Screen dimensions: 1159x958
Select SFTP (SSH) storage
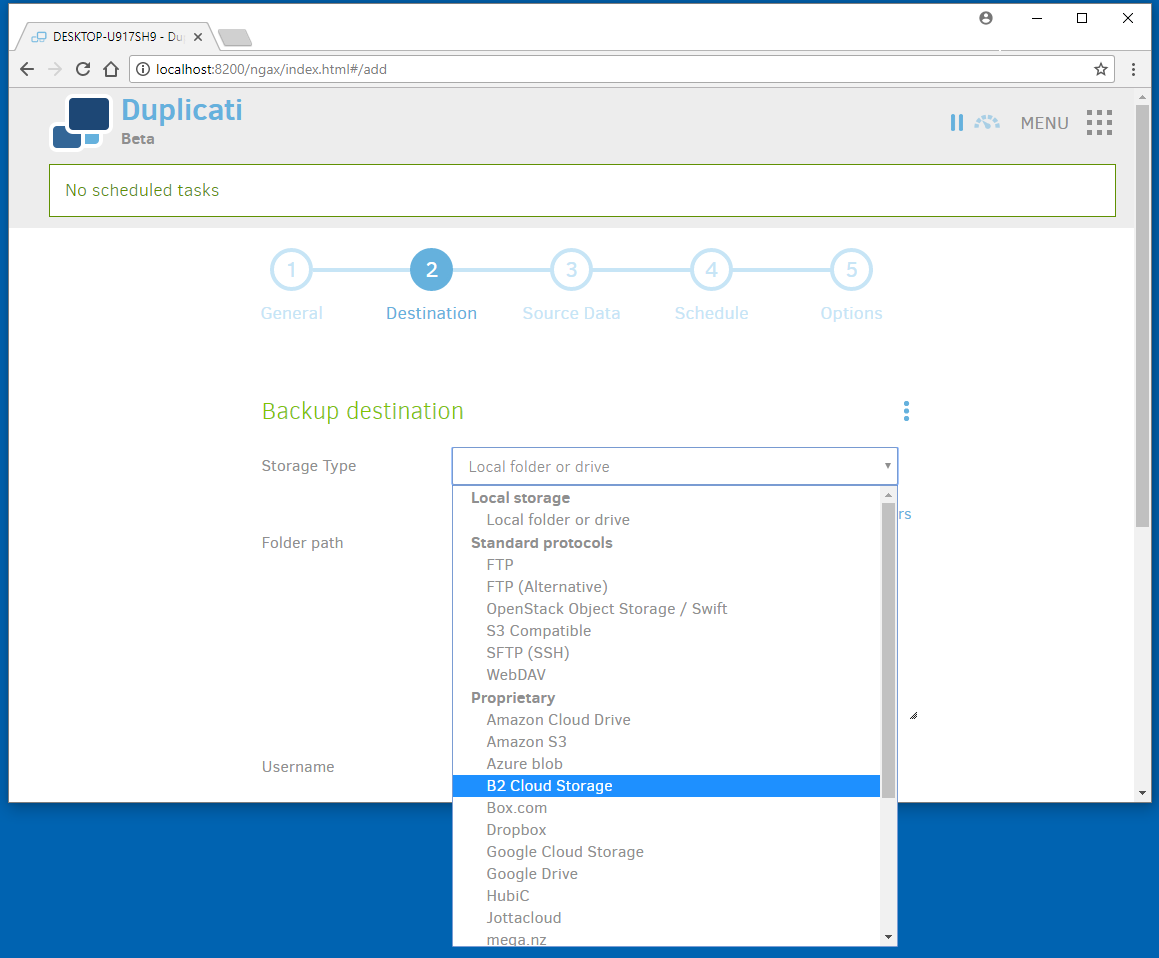pos(667,653)
